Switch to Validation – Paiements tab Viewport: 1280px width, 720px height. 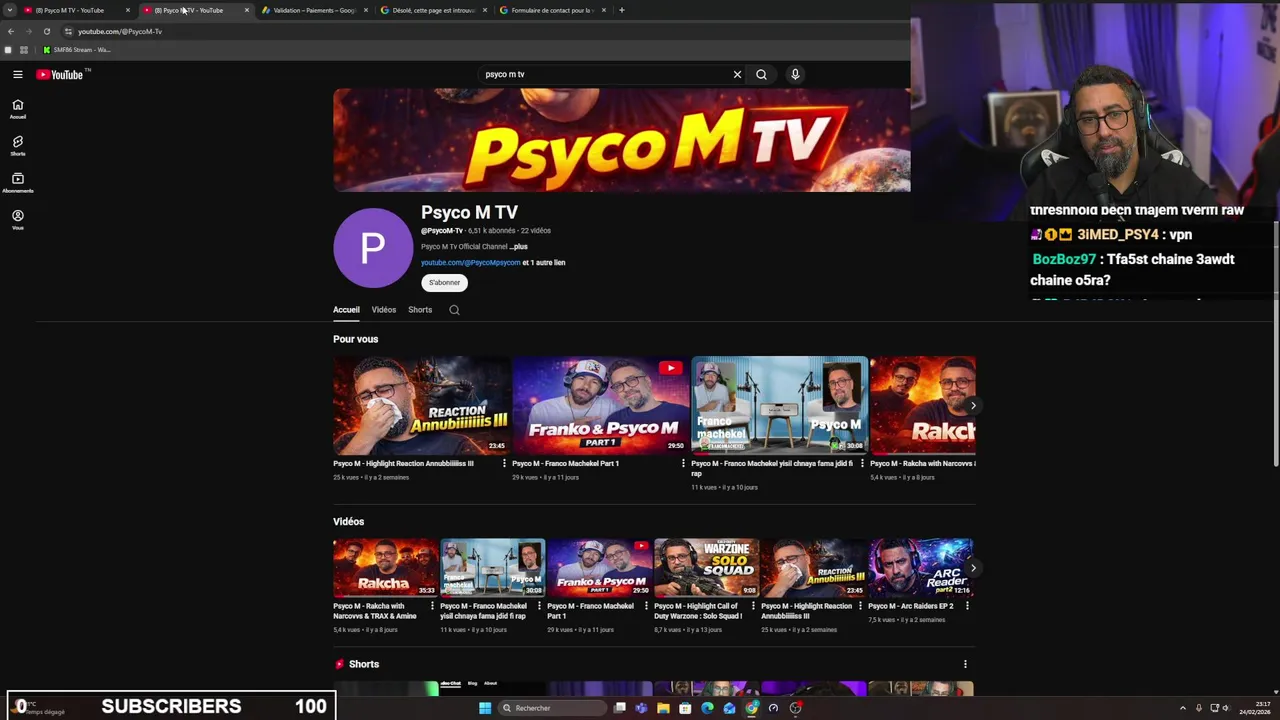click(x=315, y=10)
